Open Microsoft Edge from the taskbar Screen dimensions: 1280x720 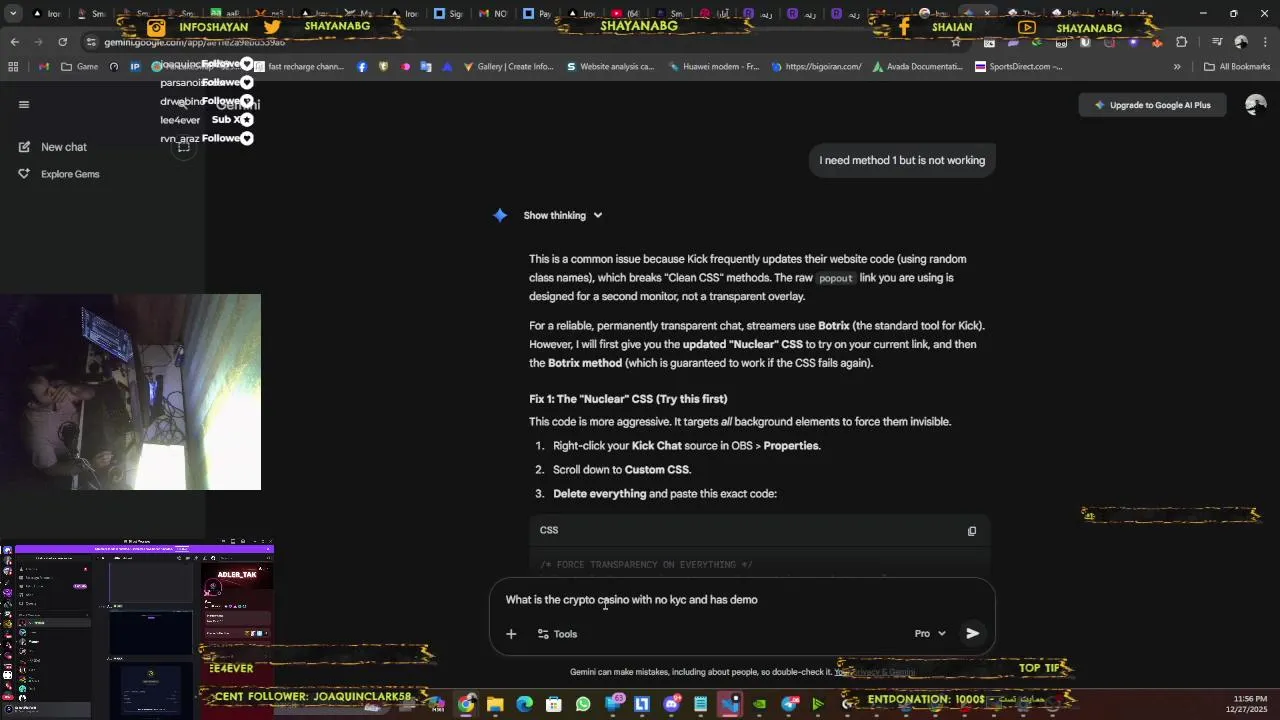[x=524, y=704]
